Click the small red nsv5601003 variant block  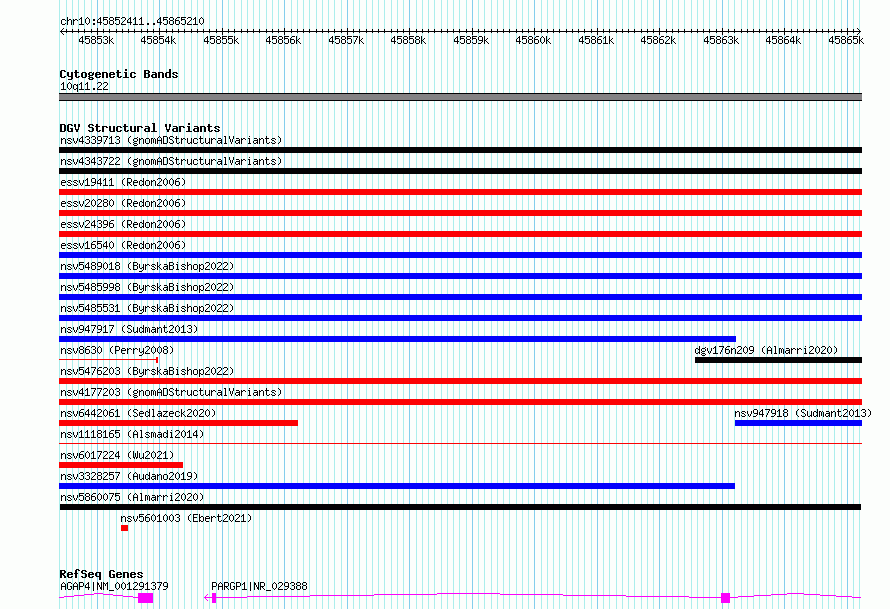coord(124,528)
